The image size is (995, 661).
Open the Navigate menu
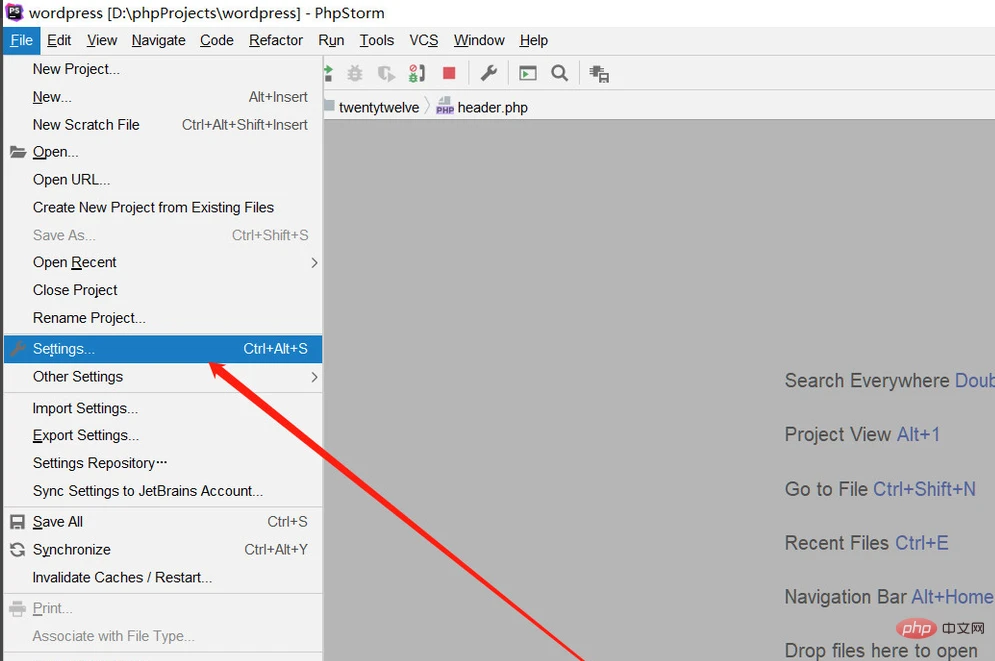tap(158, 40)
